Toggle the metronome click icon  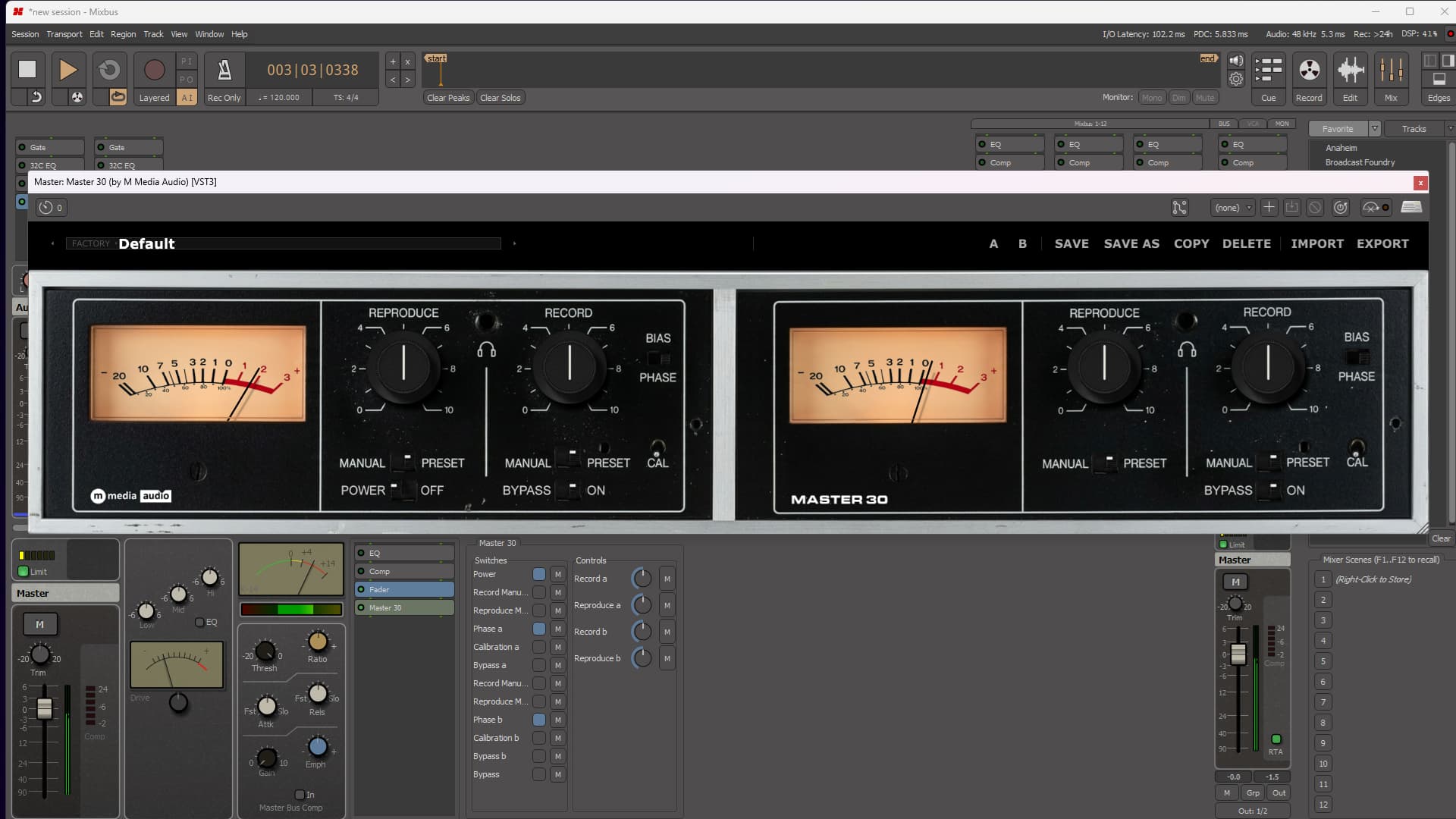224,69
